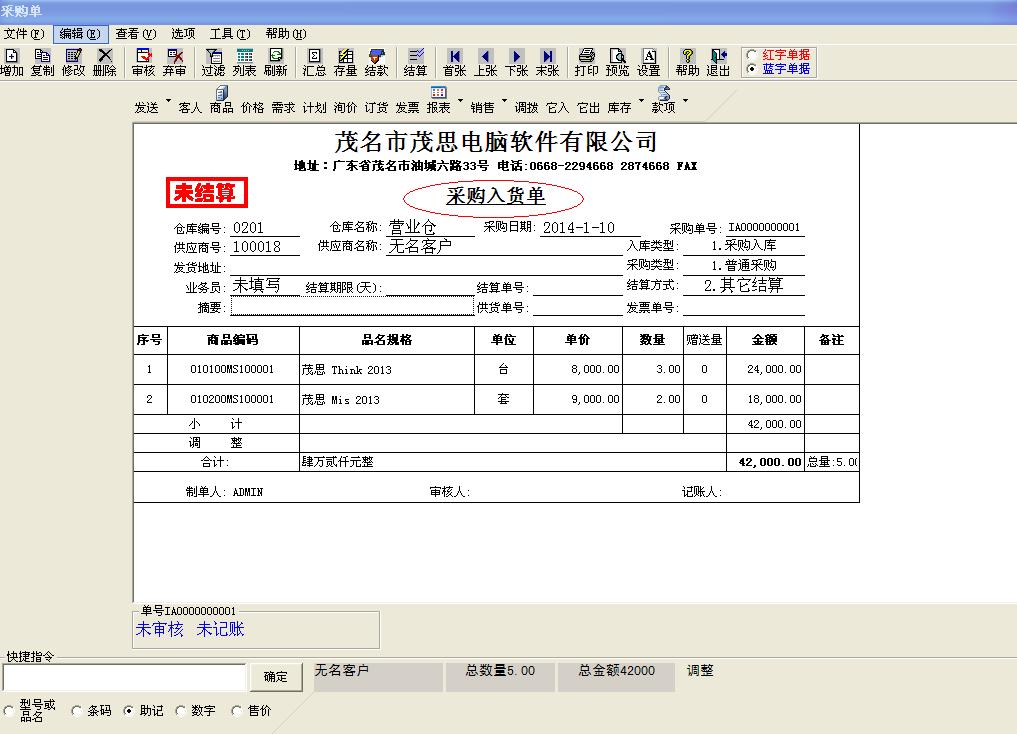Viewport: 1017px width, 734px height.
Task: Click the 需求 toolbar button
Action: (283, 107)
